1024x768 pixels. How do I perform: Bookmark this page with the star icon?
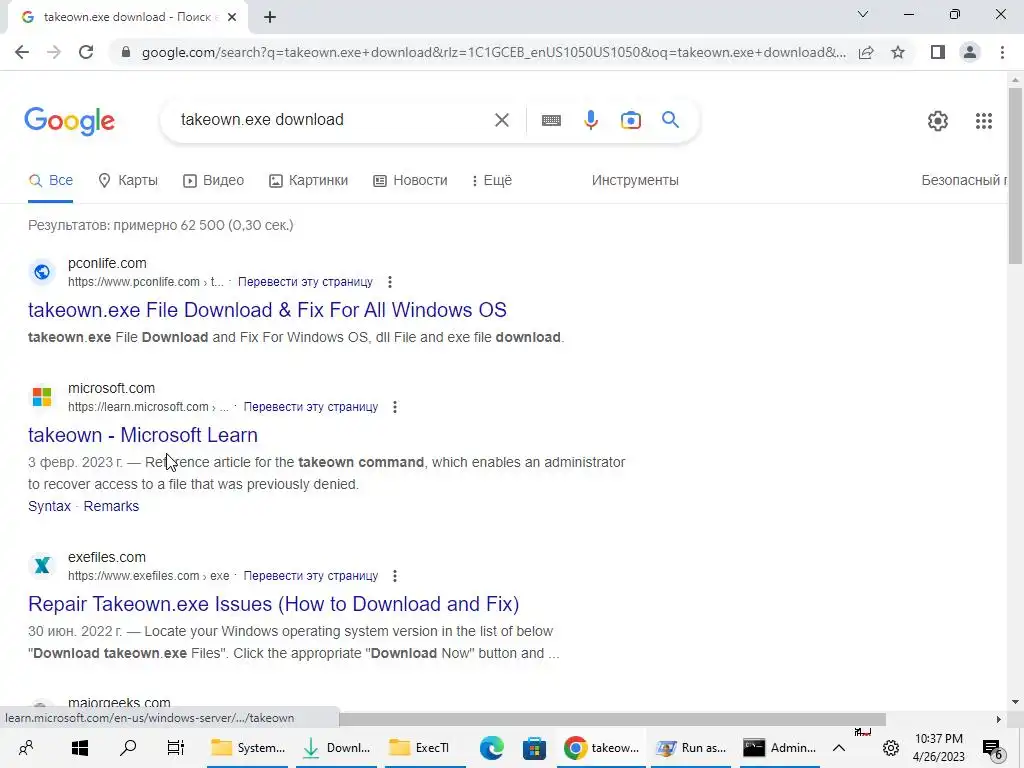tap(898, 52)
